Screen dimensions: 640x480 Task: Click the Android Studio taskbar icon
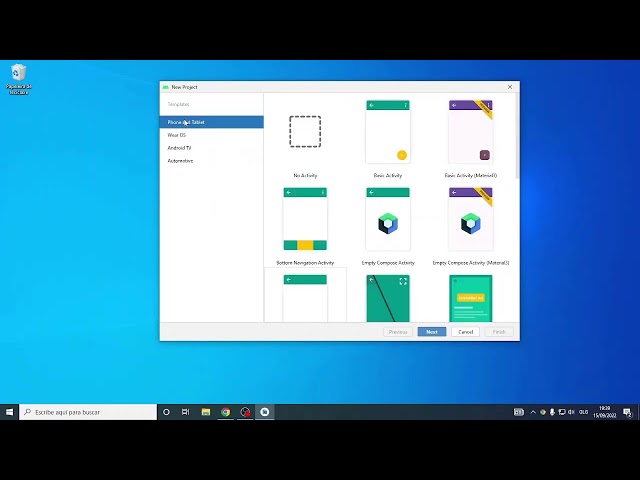pyautogui.click(x=264, y=412)
